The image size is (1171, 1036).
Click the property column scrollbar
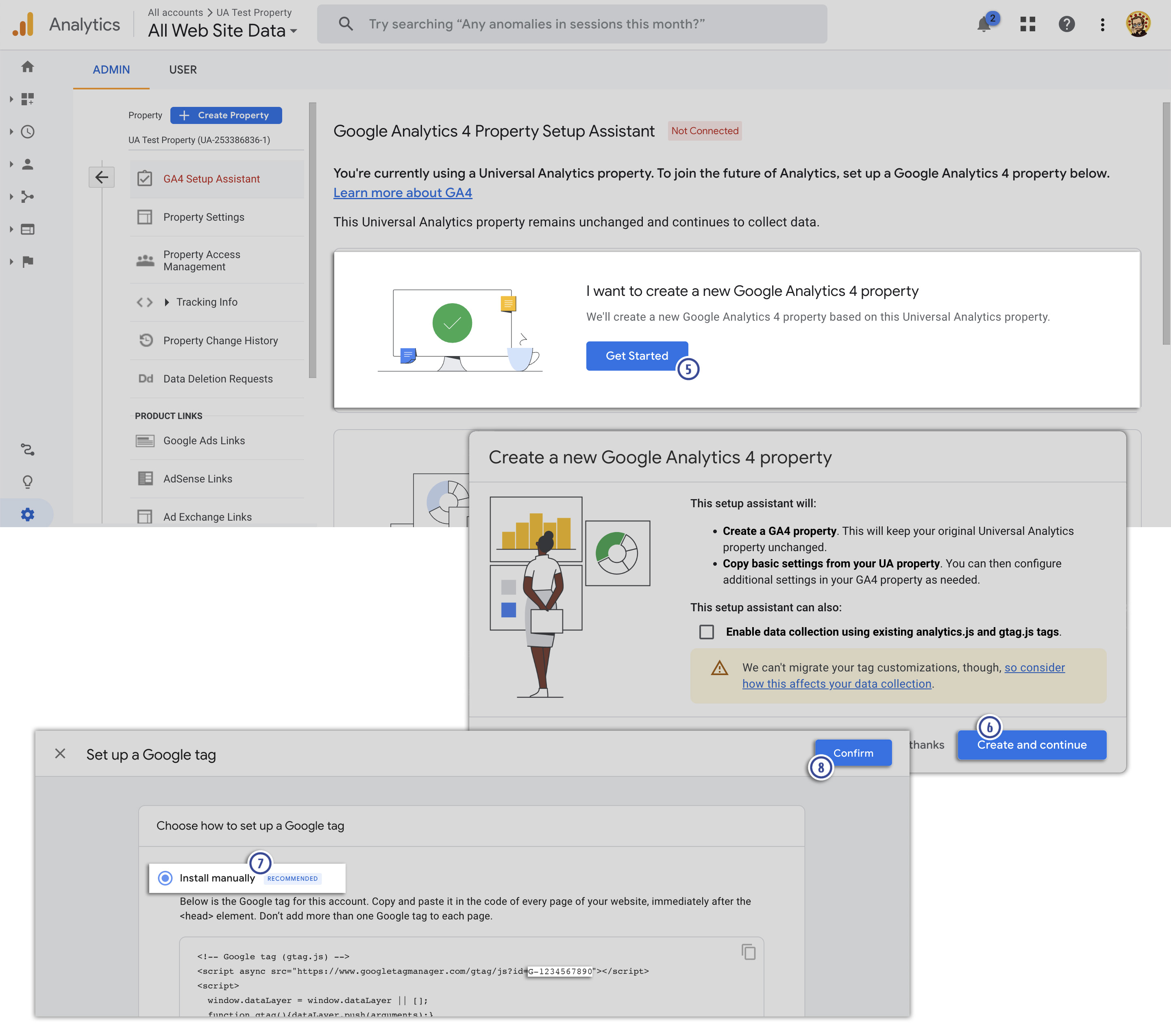pos(312,241)
